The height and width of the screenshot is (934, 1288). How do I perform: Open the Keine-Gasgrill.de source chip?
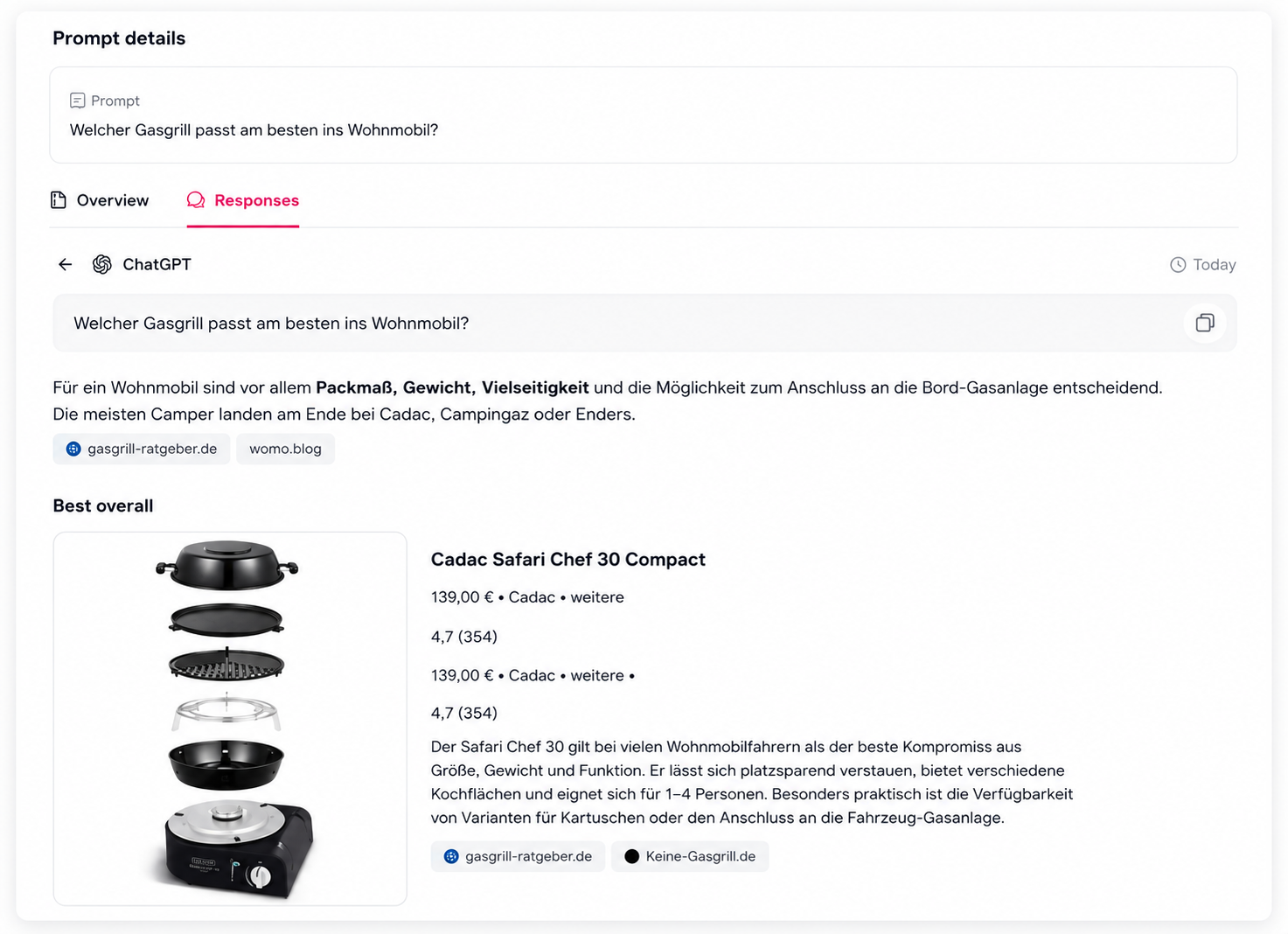pos(690,856)
